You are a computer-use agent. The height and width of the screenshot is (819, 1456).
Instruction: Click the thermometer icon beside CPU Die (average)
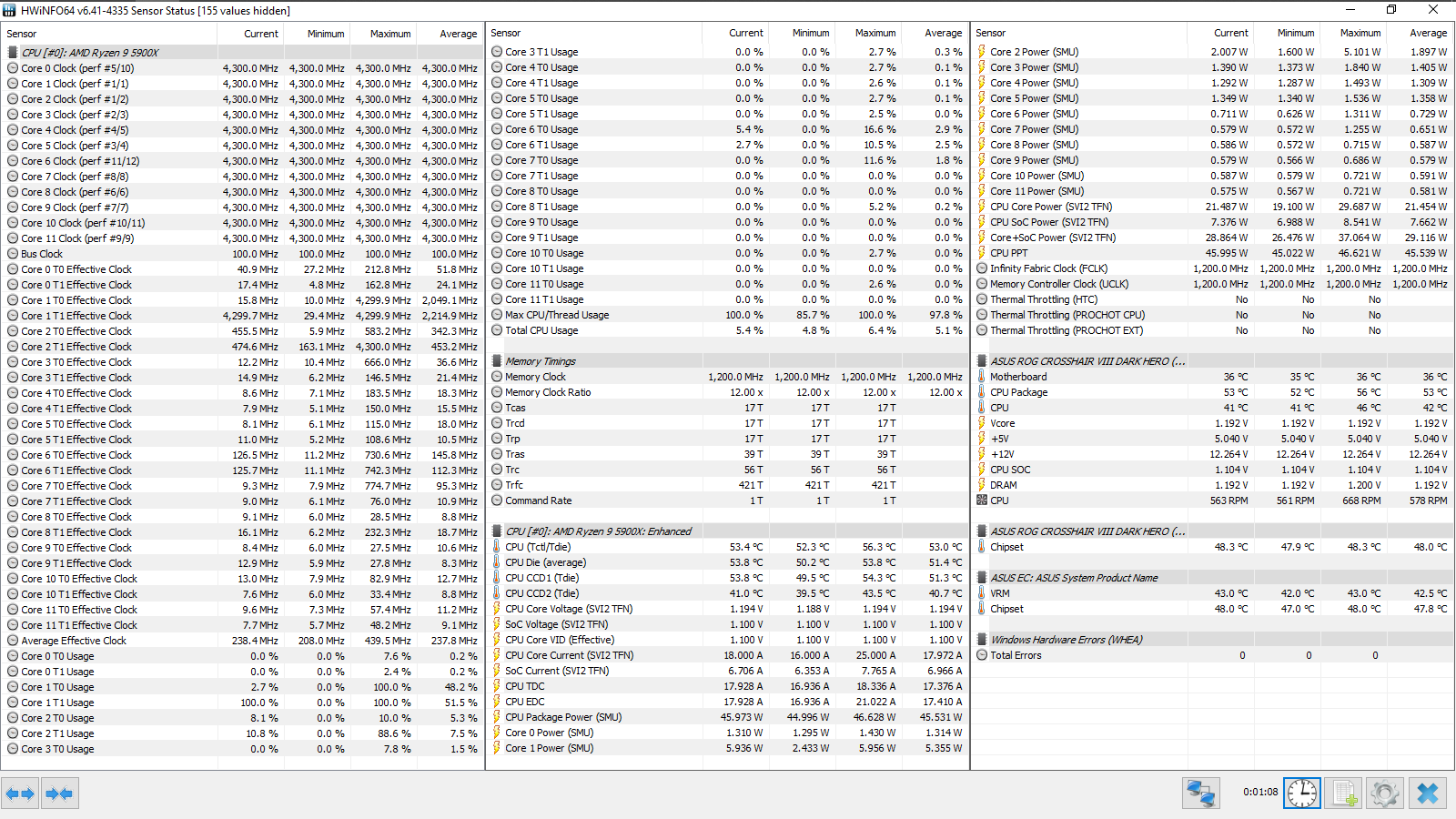tap(497, 562)
